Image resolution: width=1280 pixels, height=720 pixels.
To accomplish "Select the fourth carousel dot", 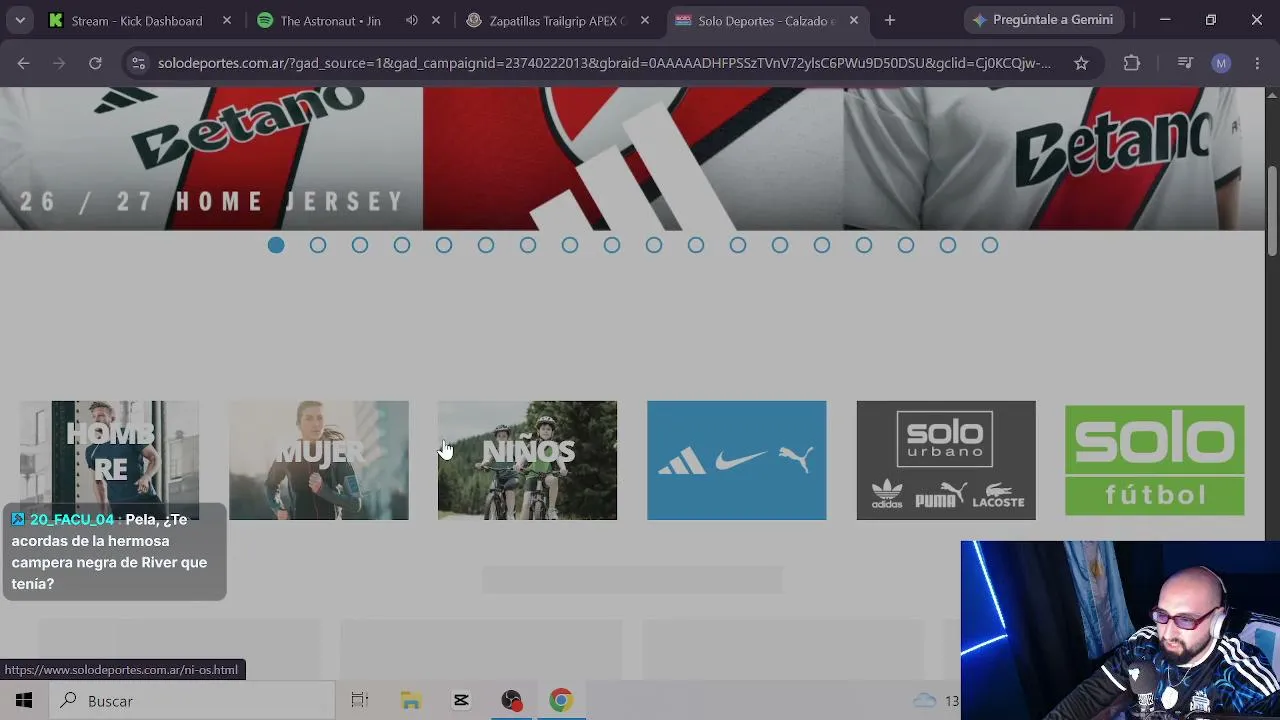I will [x=402, y=245].
